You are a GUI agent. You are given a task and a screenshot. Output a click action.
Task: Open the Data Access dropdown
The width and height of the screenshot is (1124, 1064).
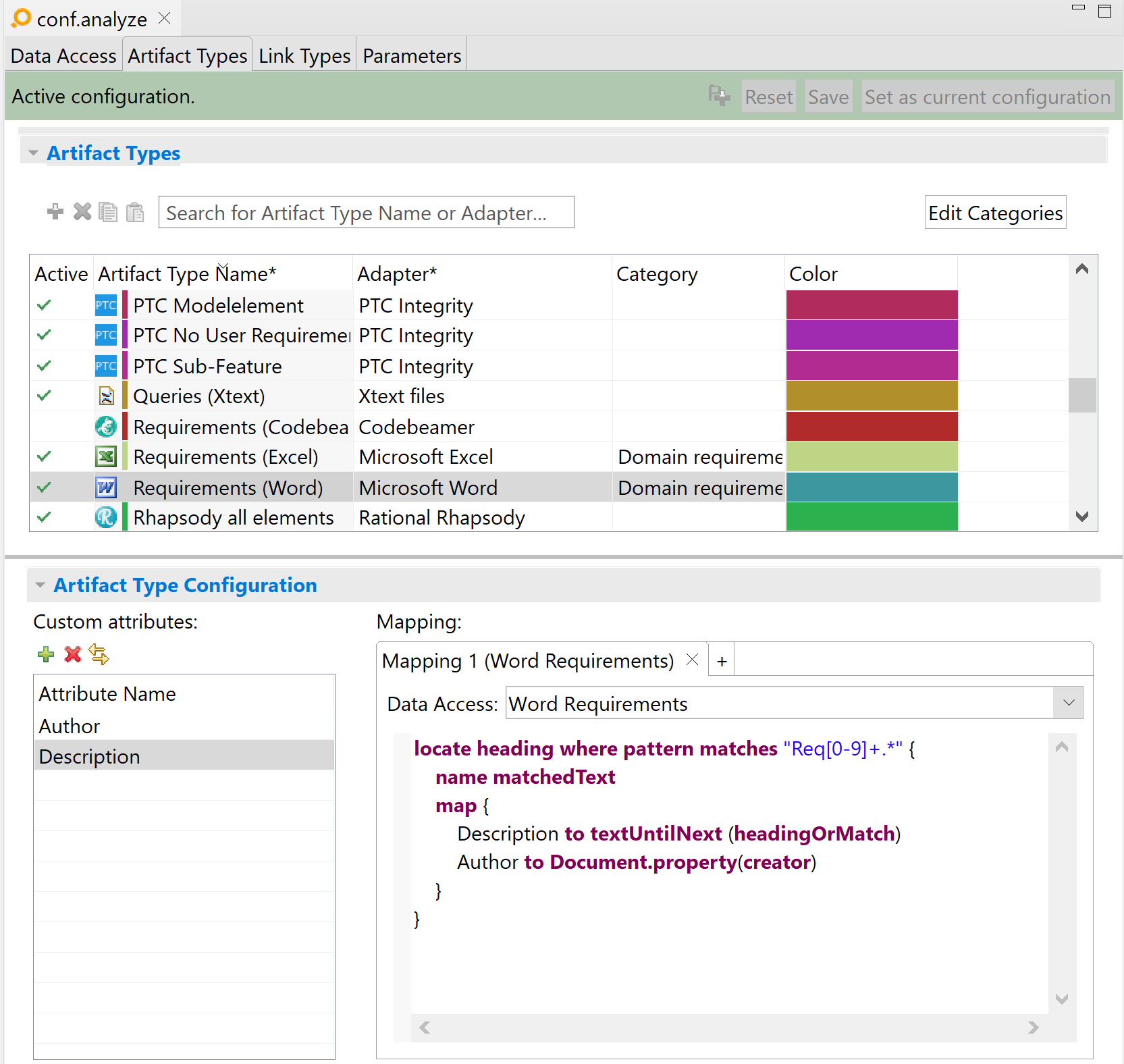1069,703
